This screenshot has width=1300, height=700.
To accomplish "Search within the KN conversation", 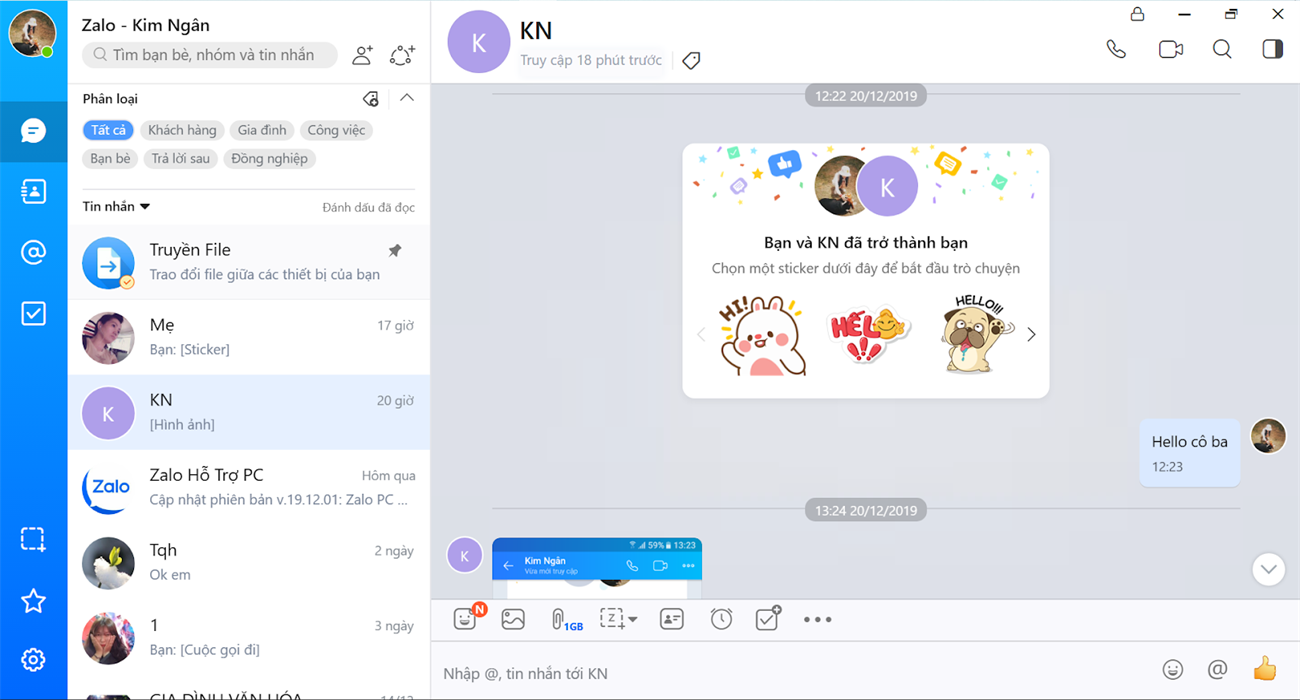I will [1222, 49].
